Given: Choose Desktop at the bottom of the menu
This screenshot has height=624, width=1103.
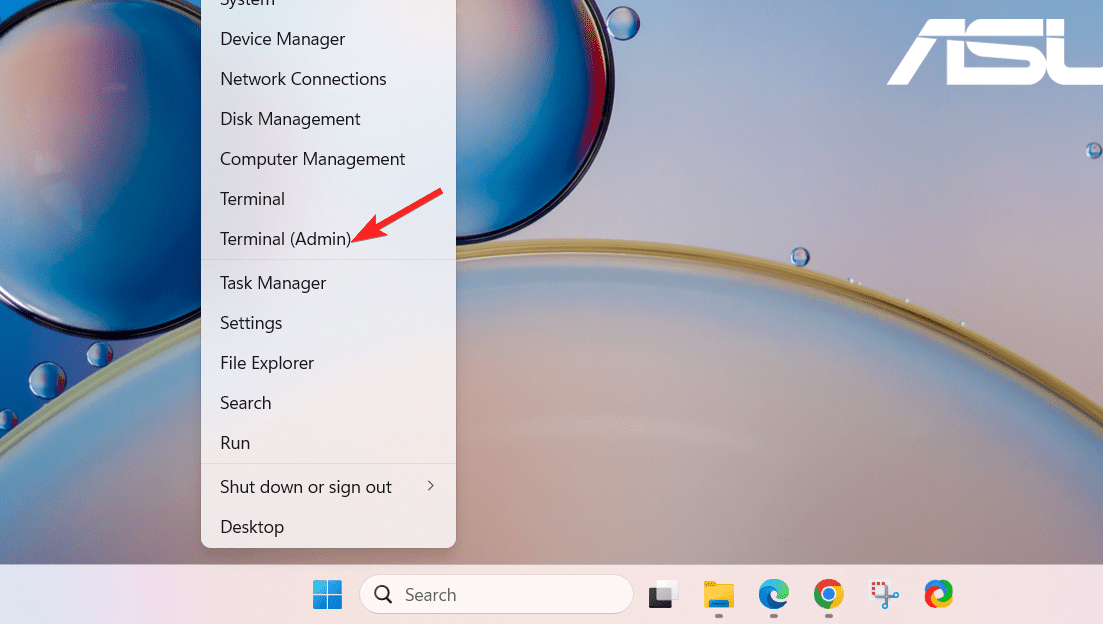Looking at the screenshot, I should click(x=252, y=527).
